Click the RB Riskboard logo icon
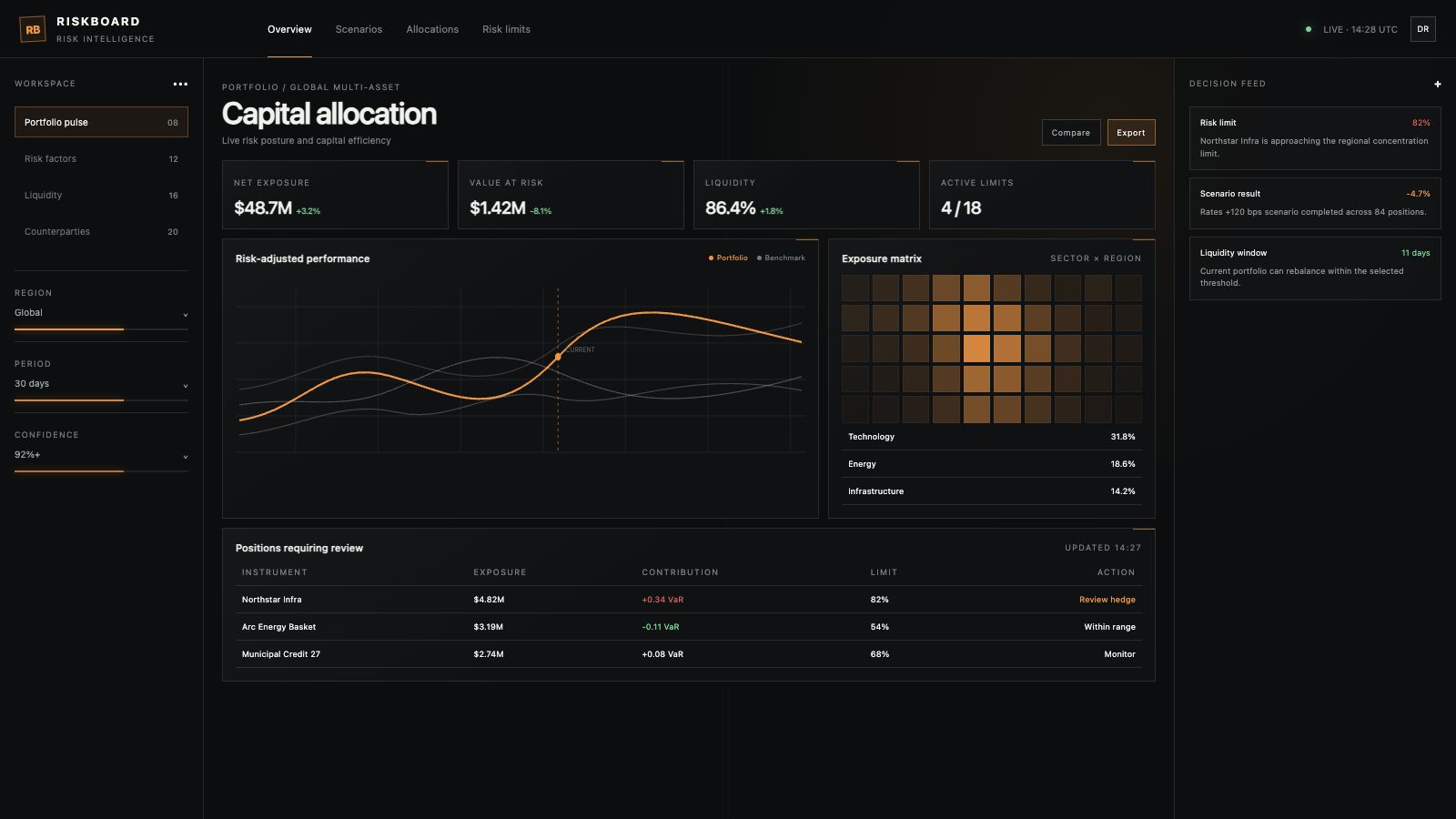This screenshot has height=819, width=1456. [33, 29]
